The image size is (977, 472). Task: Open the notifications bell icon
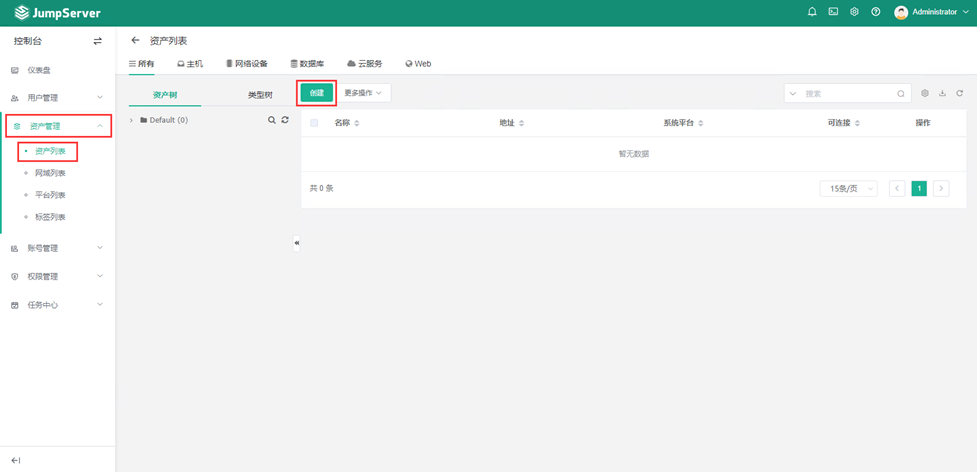pyautogui.click(x=812, y=12)
